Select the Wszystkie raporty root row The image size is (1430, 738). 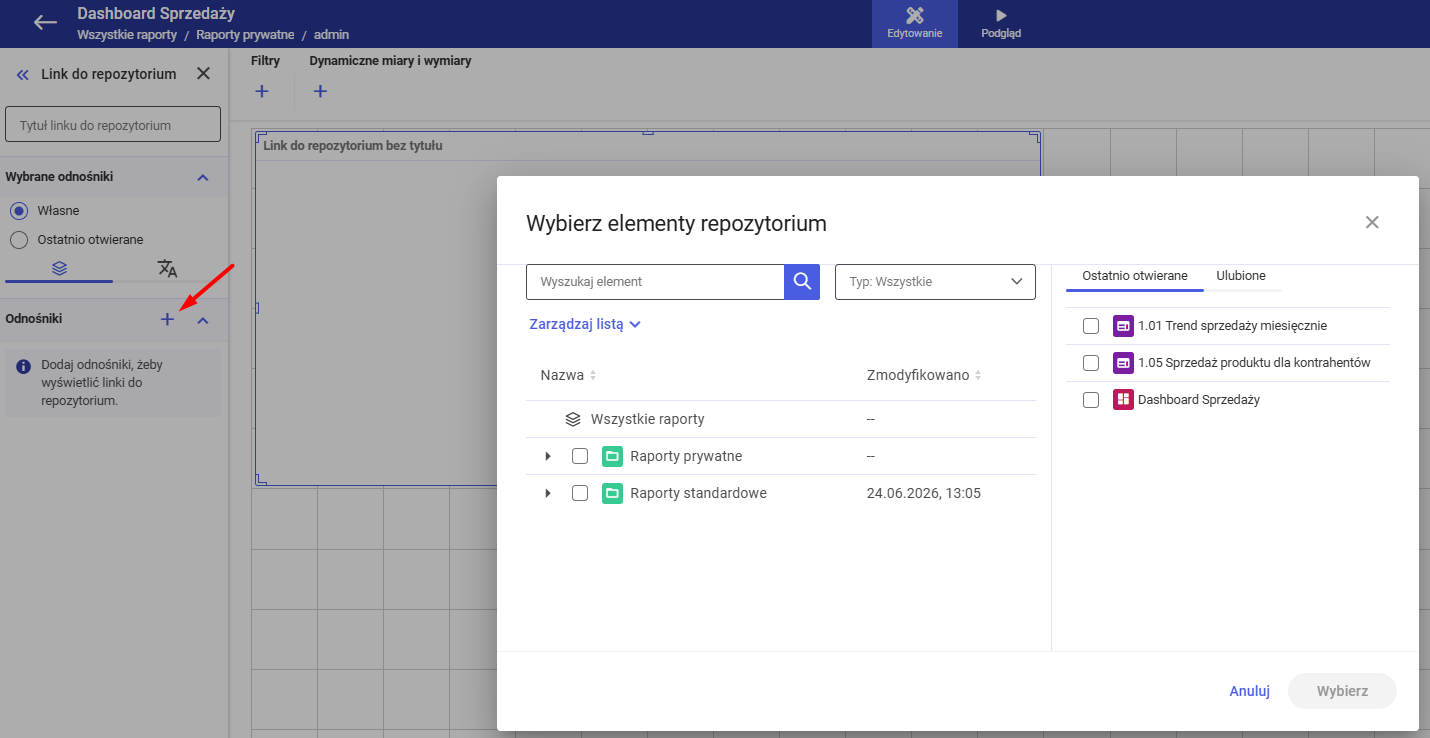tap(781, 419)
